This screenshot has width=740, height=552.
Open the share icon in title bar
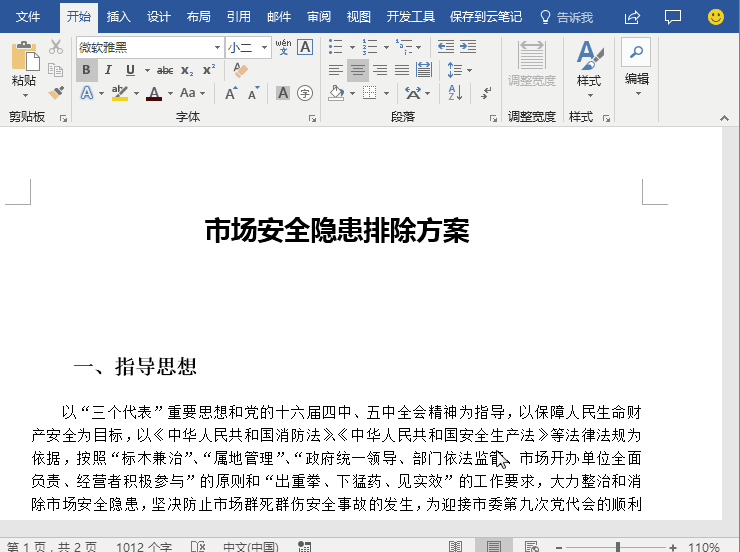[632, 17]
